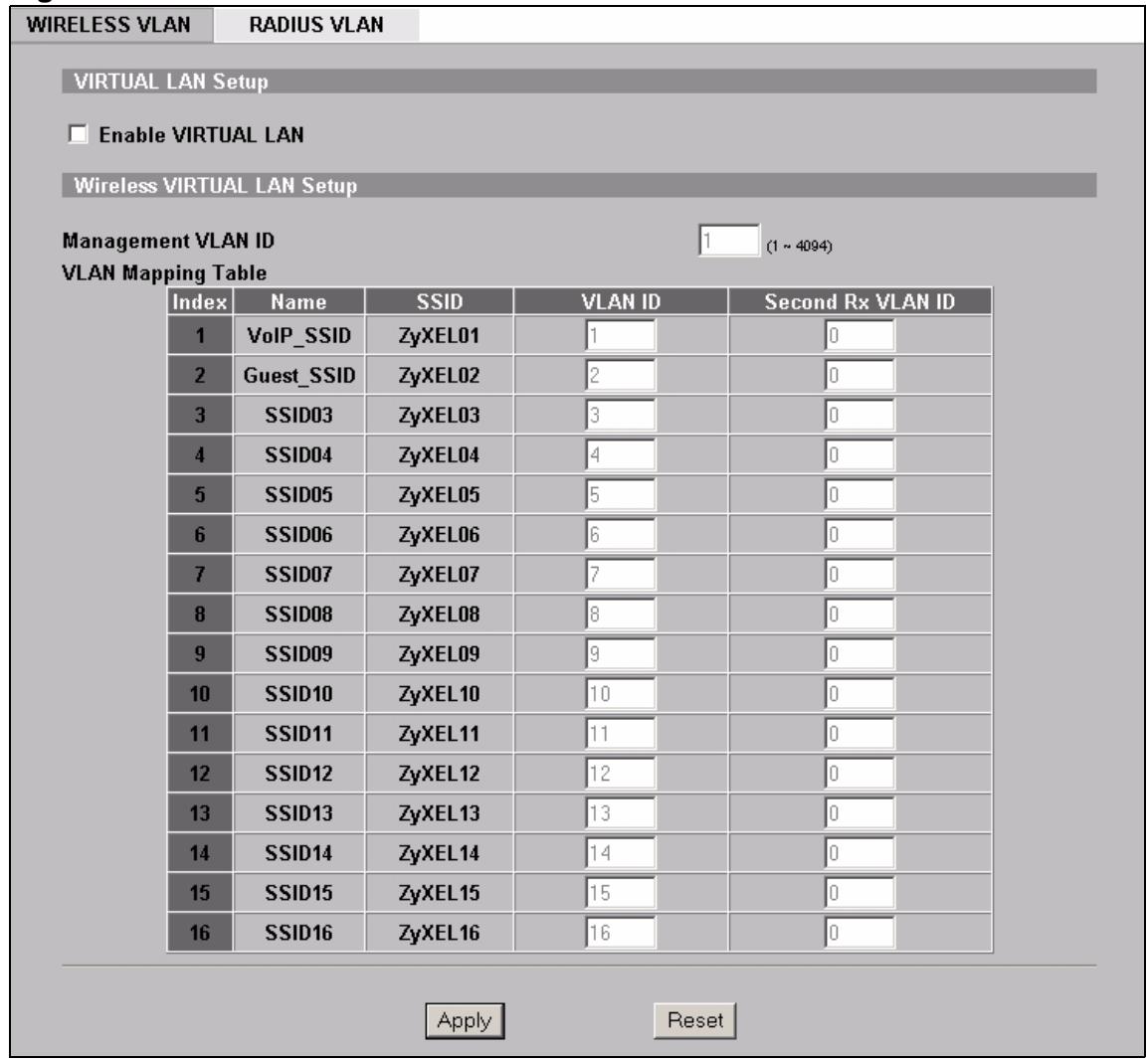Set Second Rx VLAN ID for SSID10
The width and height of the screenshot is (1148, 1061).
tap(860, 694)
